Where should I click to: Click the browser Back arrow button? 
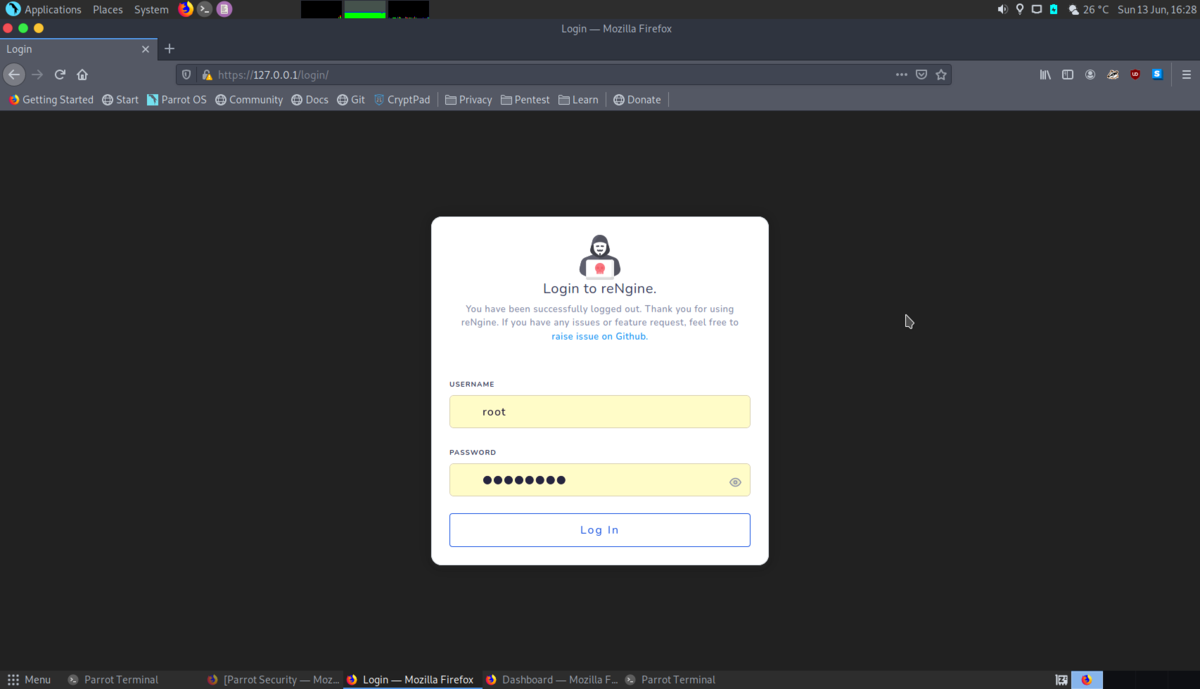14,74
